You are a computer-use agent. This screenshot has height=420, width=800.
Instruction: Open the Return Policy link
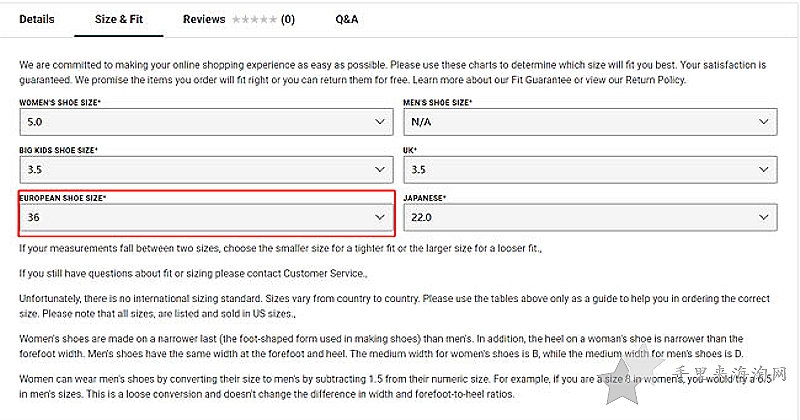pos(655,80)
